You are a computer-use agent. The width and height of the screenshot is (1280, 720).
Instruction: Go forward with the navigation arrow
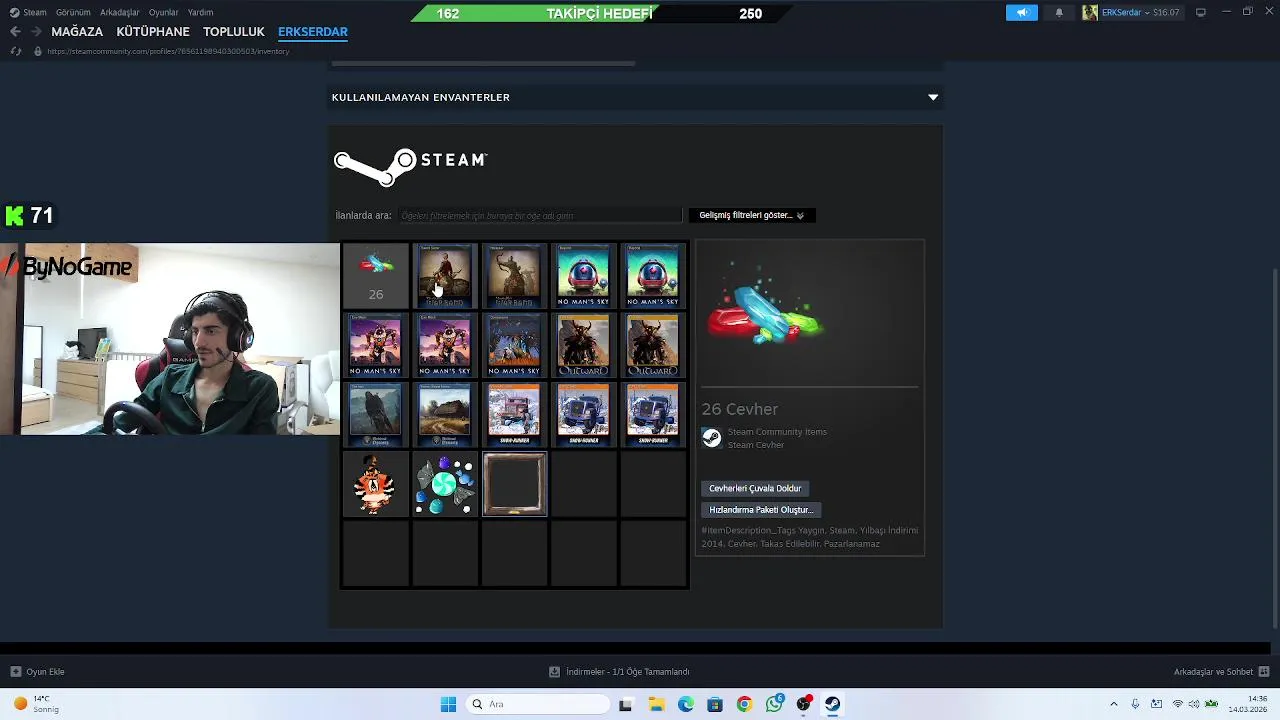point(36,32)
